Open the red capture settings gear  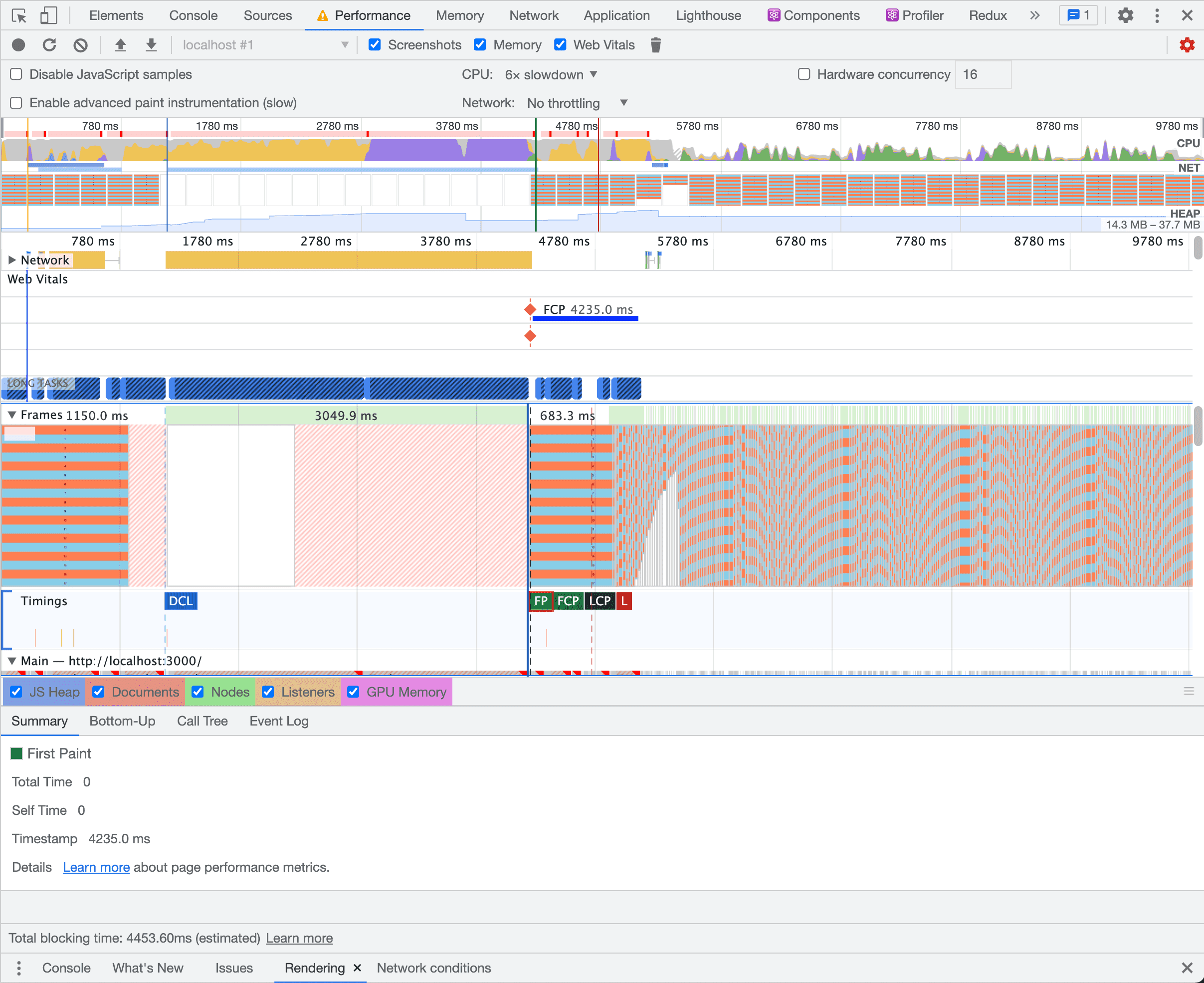pyautogui.click(x=1187, y=45)
